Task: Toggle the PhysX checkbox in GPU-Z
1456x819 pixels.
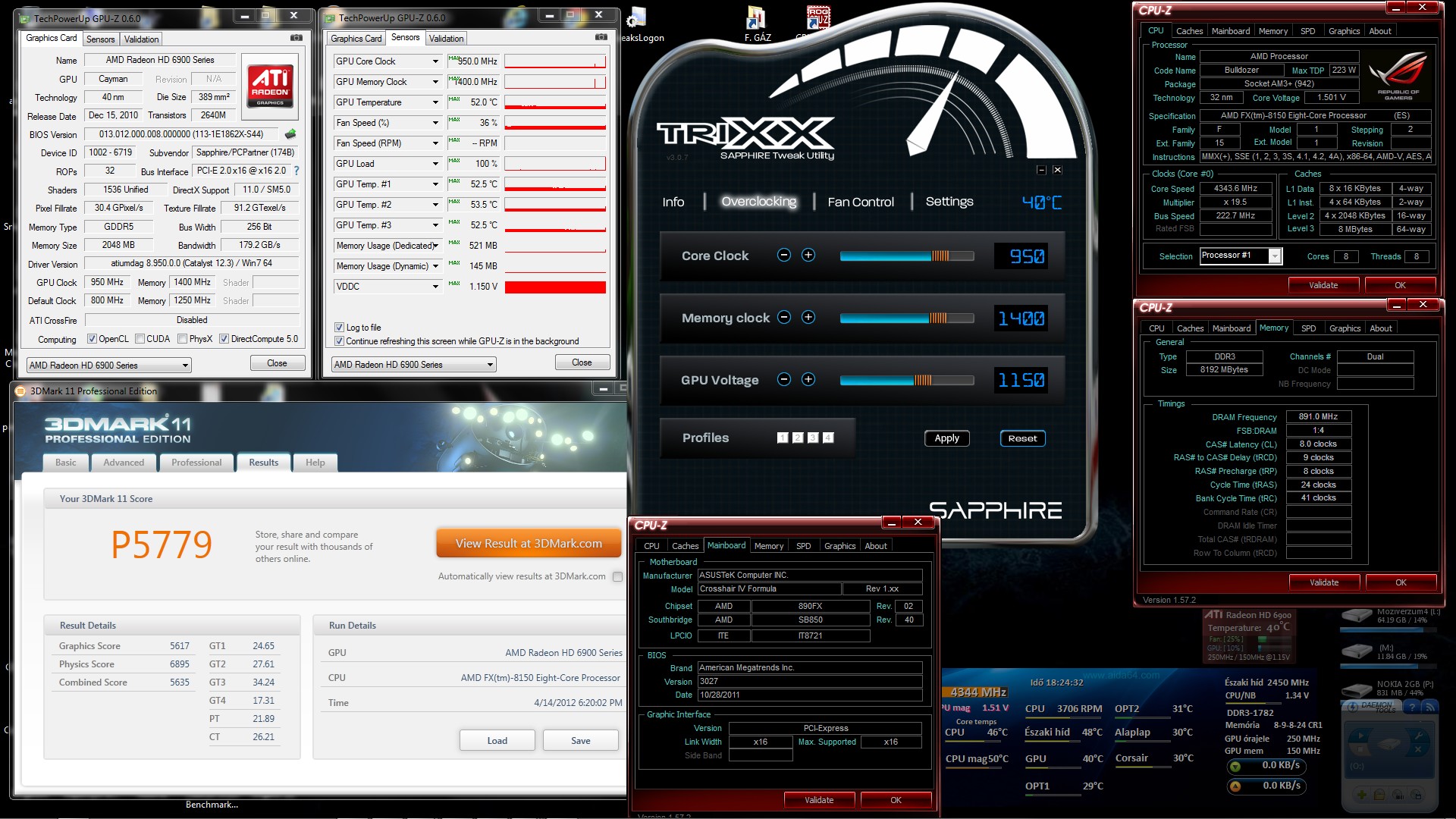Action: (182, 339)
